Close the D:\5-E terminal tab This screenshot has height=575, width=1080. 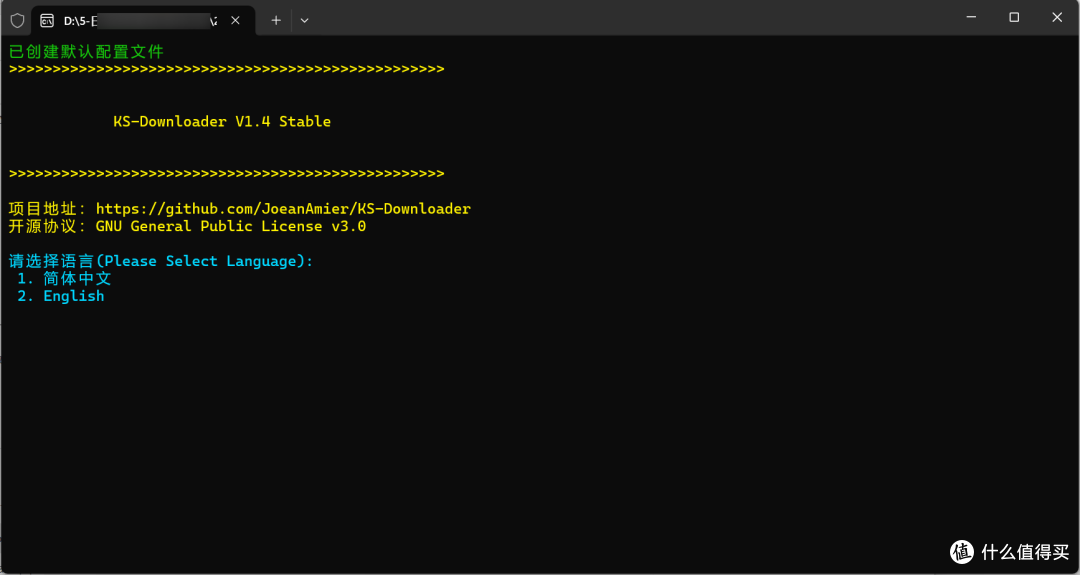tap(235, 21)
